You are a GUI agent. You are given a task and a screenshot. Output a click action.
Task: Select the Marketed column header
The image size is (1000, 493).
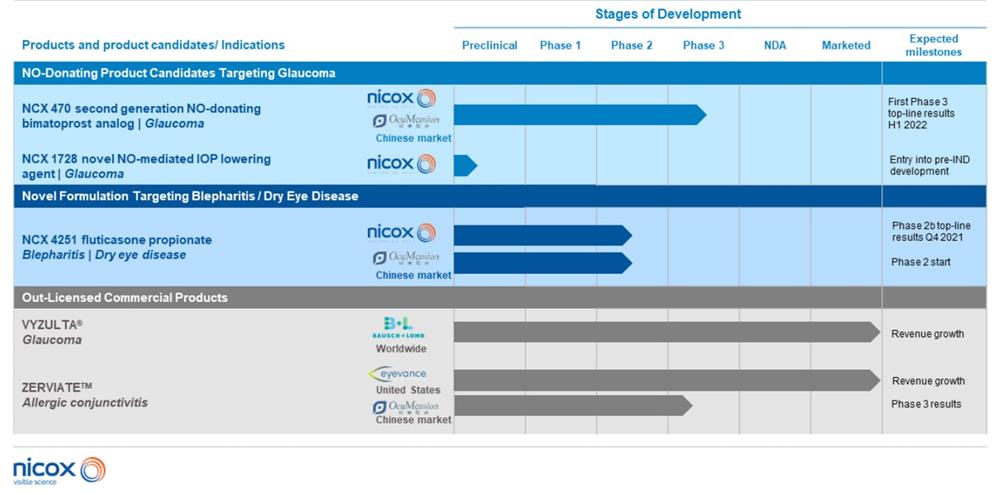846,45
